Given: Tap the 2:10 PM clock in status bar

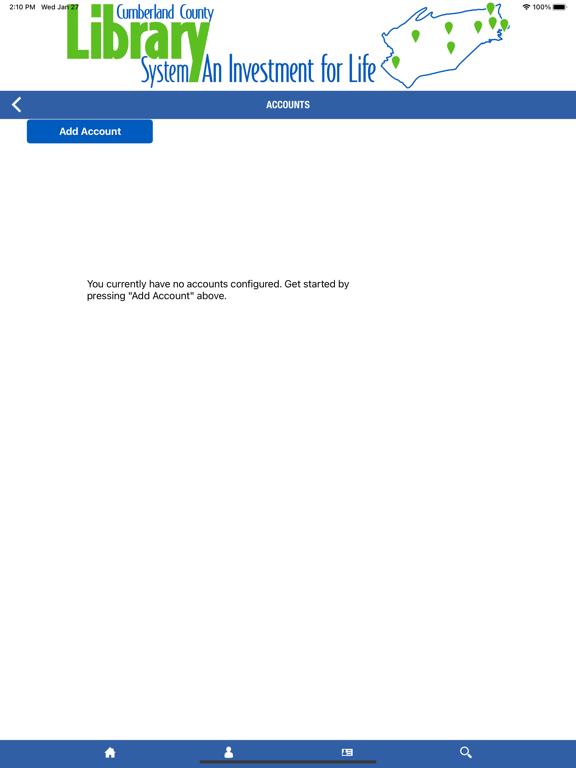Looking at the screenshot, I should (x=22, y=7).
